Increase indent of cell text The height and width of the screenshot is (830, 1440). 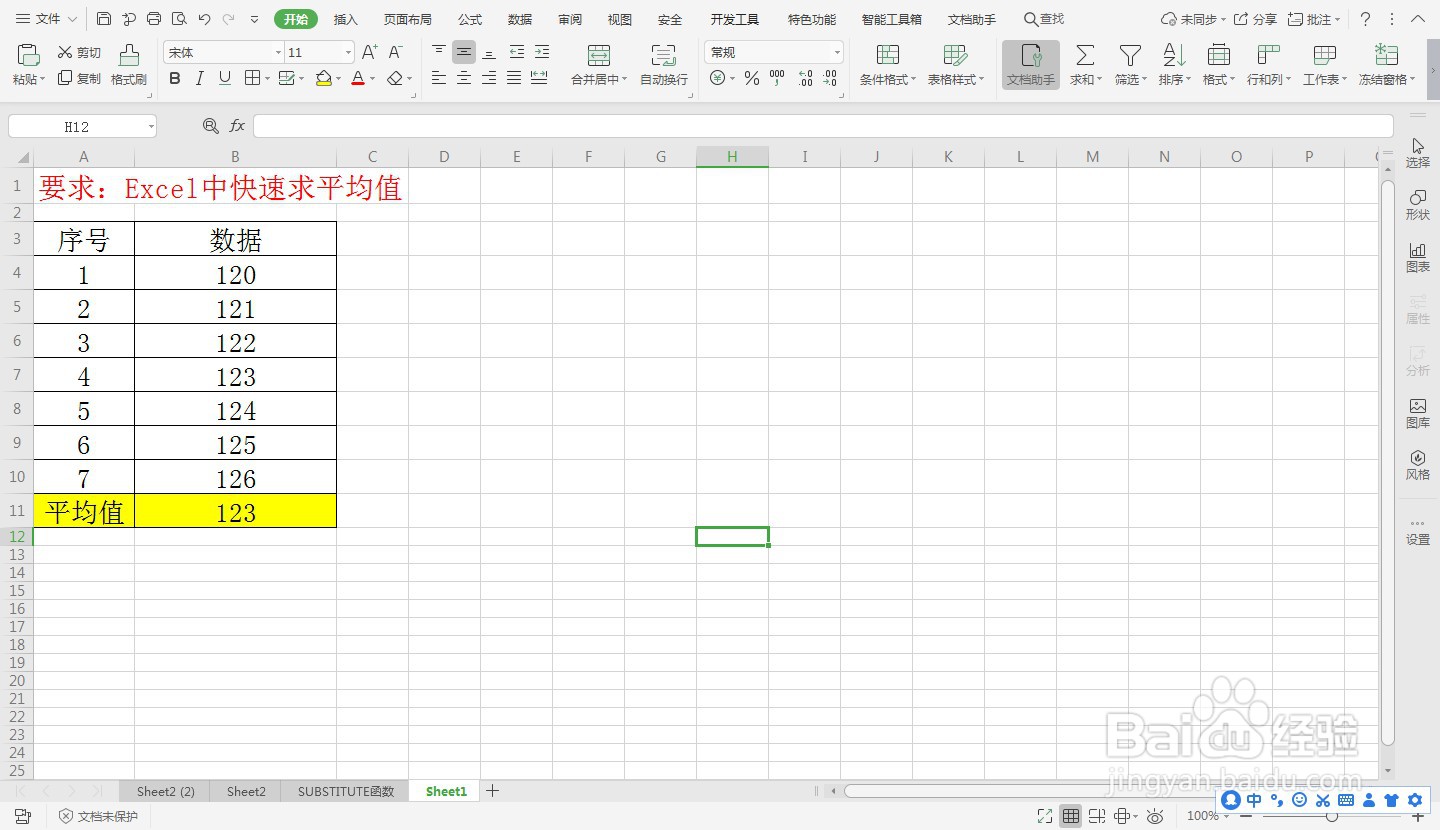541,52
